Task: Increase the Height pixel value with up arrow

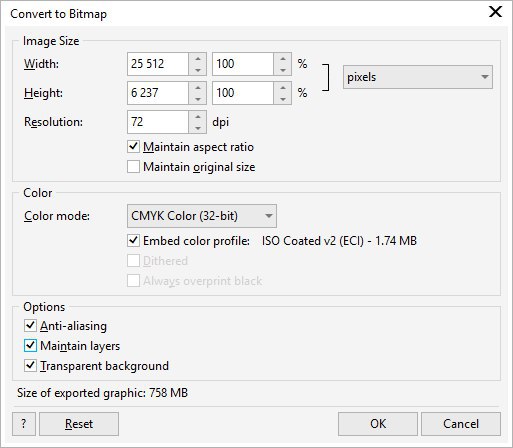Action: coord(198,87)
